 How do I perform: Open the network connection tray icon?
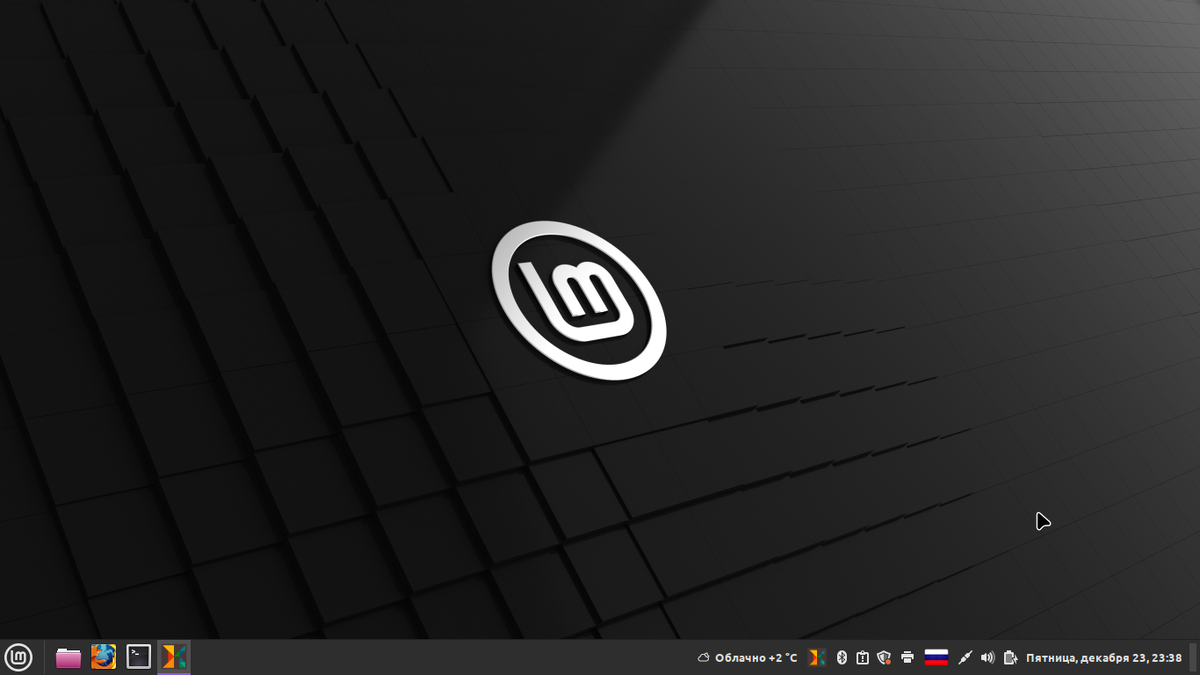(964, 658)
